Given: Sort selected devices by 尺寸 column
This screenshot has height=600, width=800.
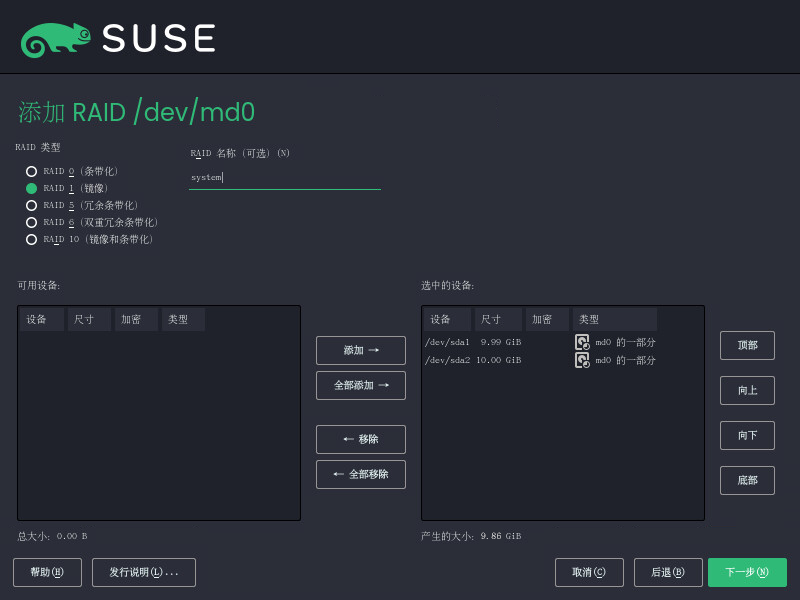Looking at the screenshot, I should click(x=498, y=319).
